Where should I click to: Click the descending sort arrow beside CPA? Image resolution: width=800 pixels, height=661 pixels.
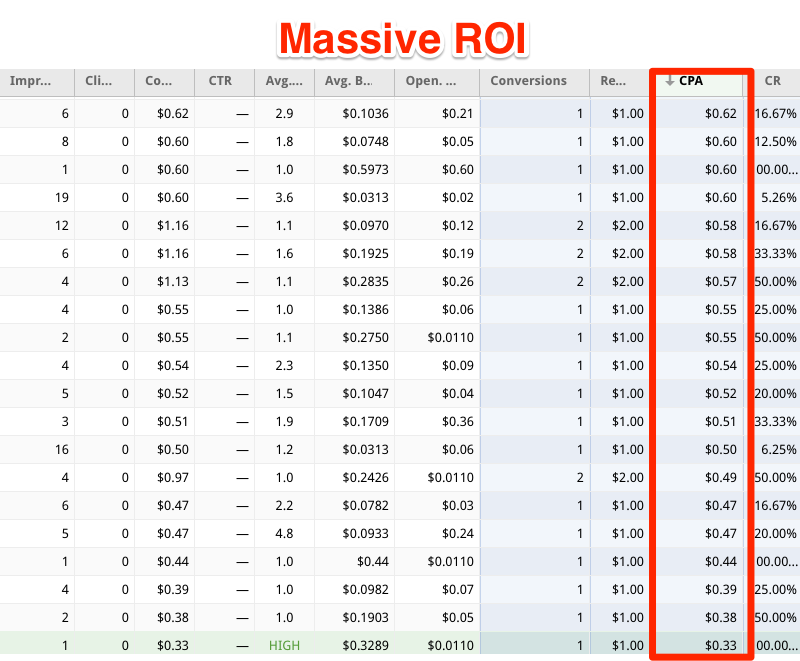pos(670,81)
